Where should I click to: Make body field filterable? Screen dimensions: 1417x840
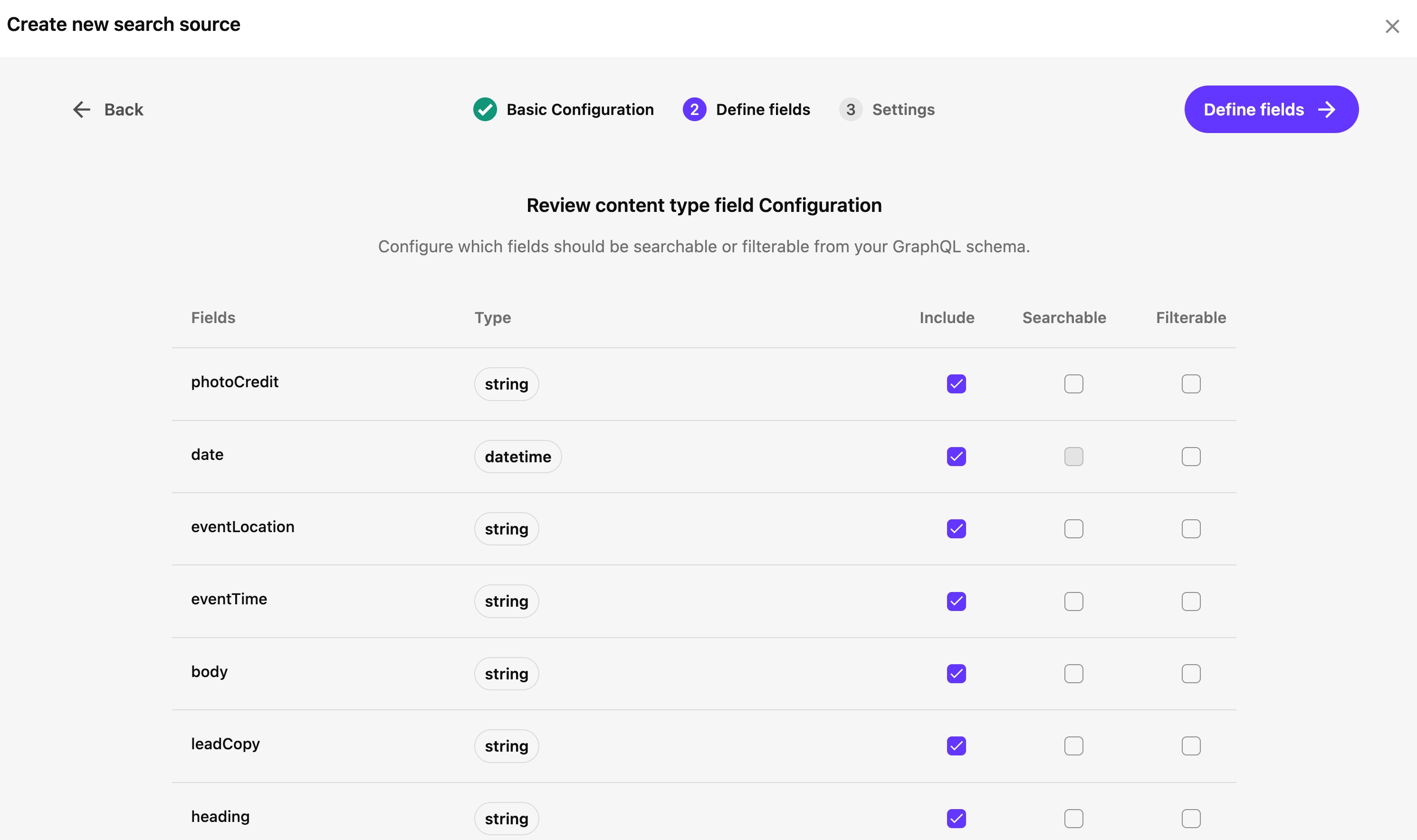(1190, 674)
